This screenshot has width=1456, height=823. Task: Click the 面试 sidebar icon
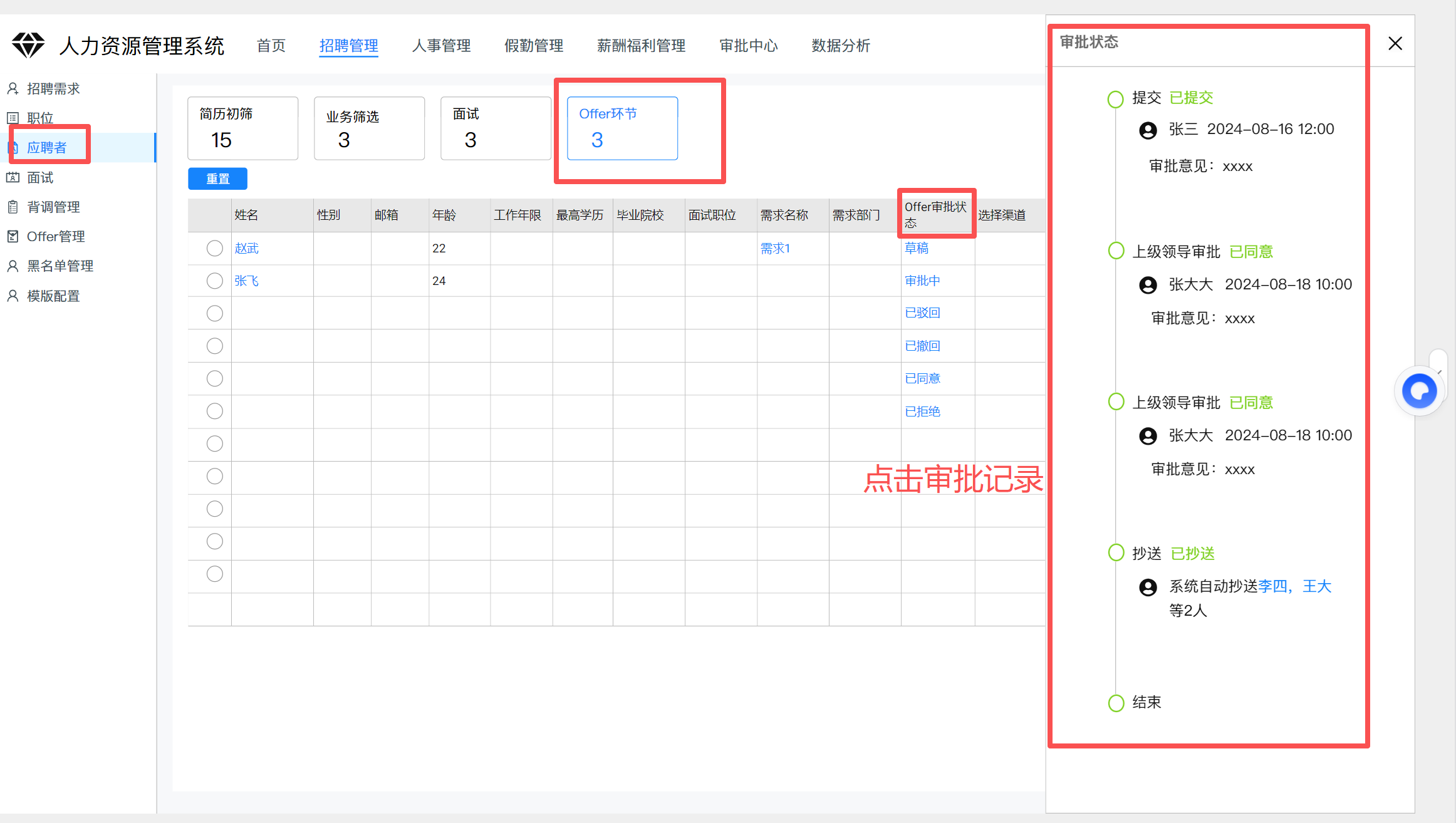(x=13, y=178)
